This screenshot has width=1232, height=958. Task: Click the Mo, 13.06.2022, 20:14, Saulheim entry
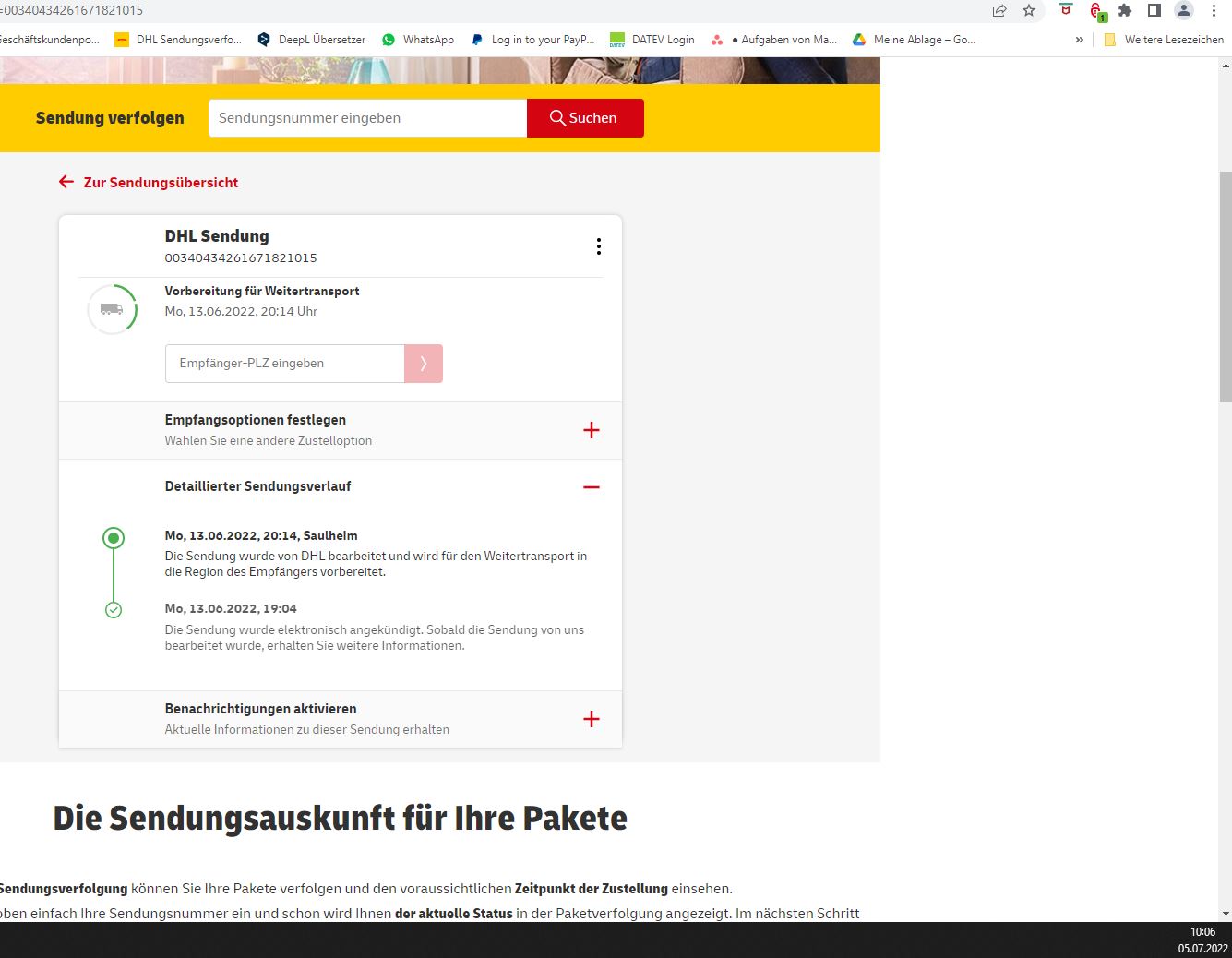261,535
